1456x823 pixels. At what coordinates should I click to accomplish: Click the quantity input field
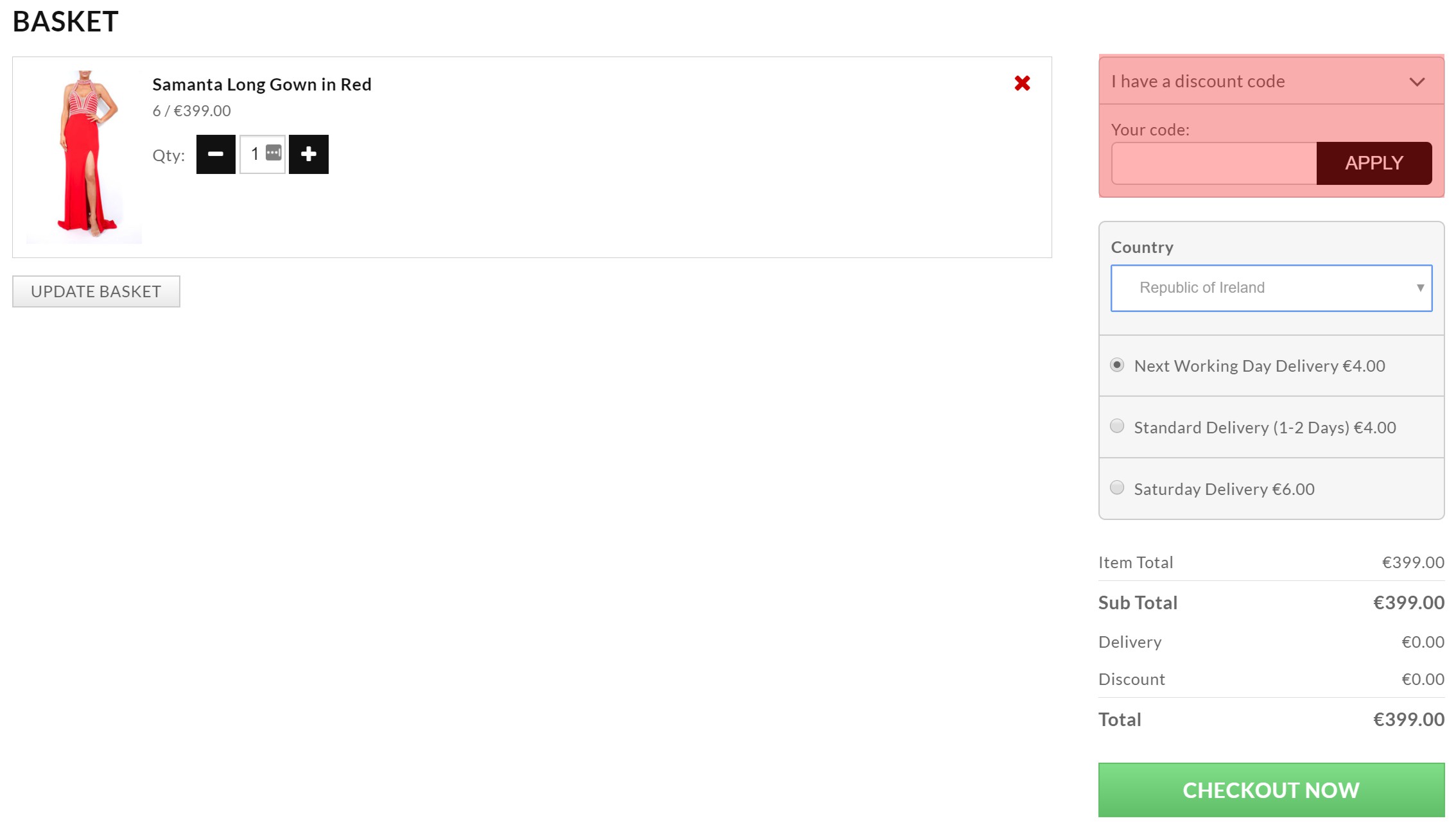point(263,154)
